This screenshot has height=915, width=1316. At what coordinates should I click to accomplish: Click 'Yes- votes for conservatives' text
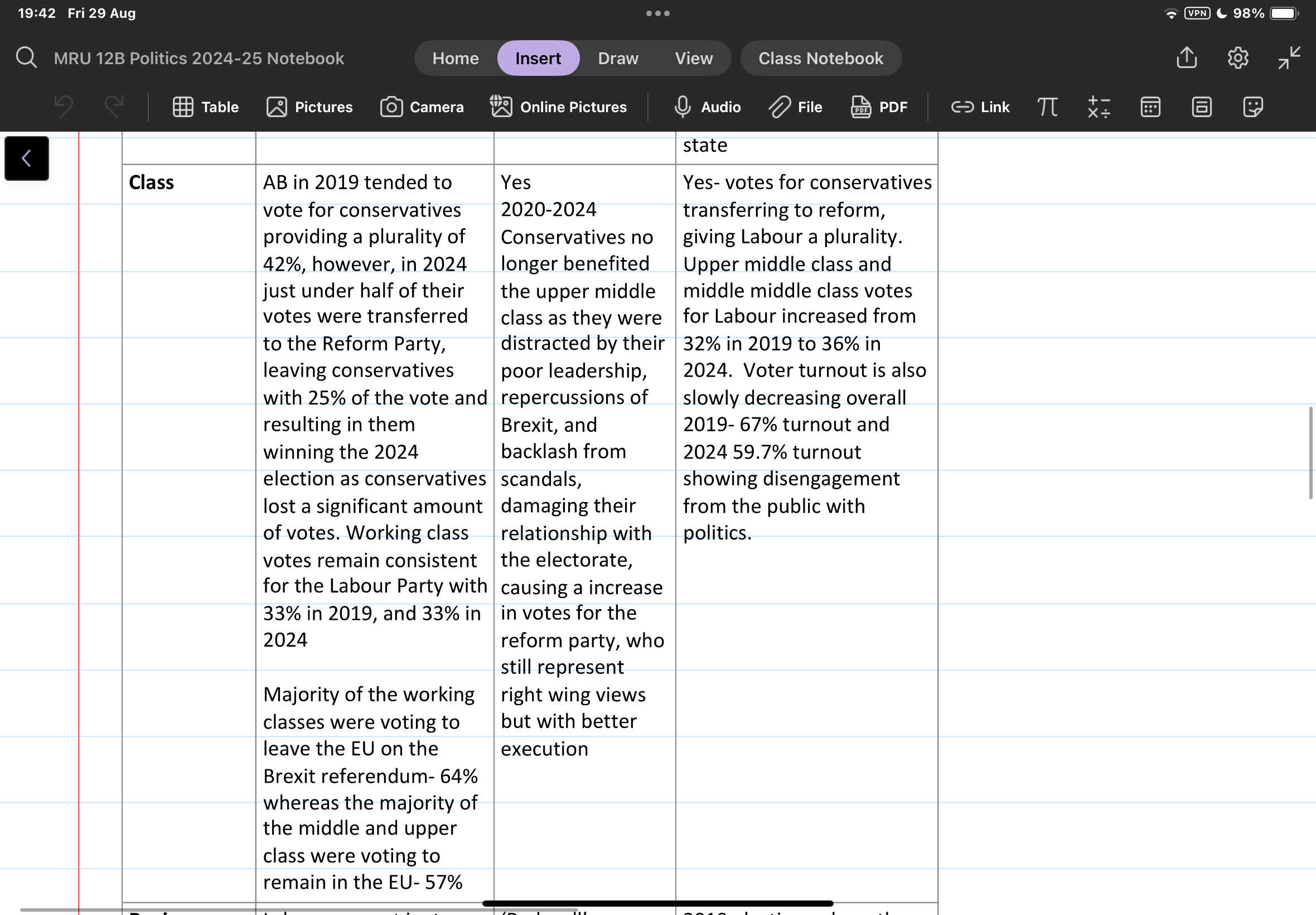807,182
